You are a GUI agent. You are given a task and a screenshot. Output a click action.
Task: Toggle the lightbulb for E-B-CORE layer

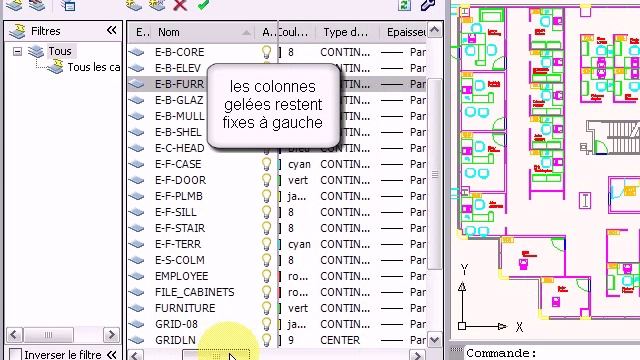pyautogui.click(x=266, y=52)
